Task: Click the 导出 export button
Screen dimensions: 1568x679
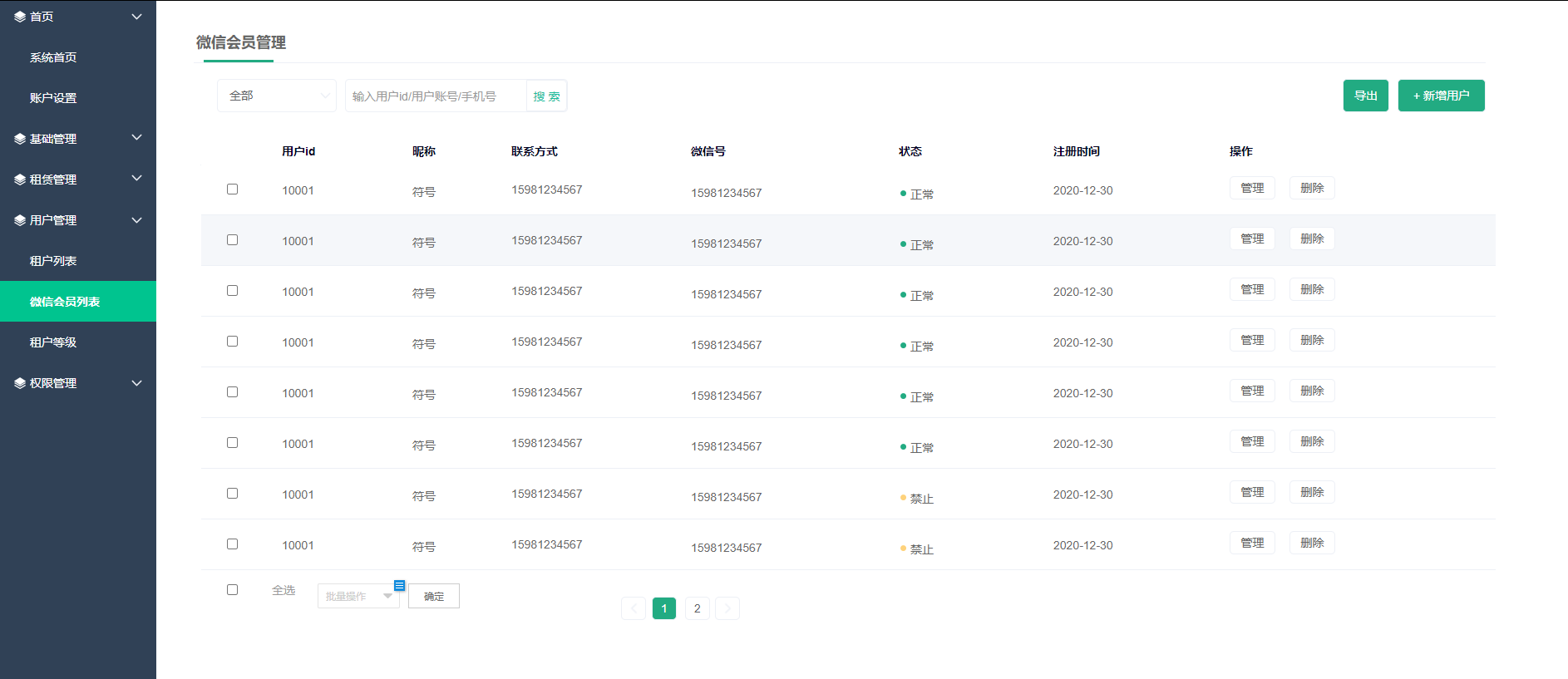Action: (x=1366, y=96)
